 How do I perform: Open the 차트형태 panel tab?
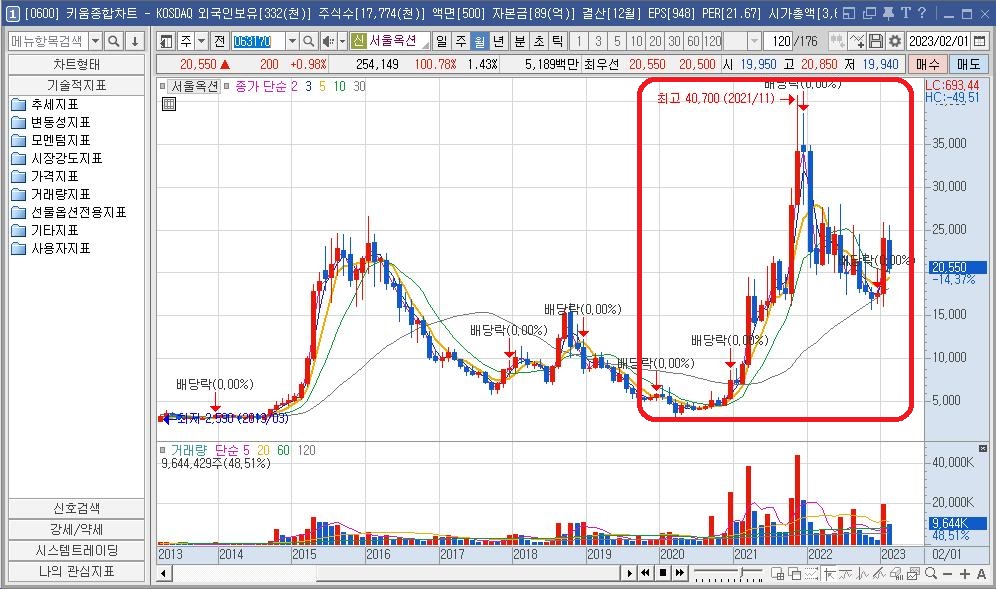click(x=77, y=65)
